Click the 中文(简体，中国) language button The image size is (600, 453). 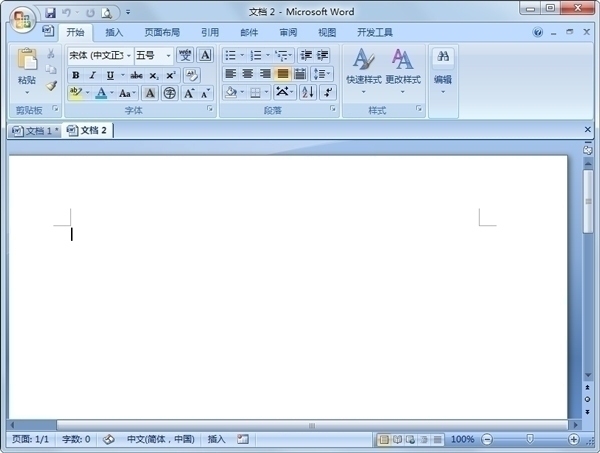[160, 439]
